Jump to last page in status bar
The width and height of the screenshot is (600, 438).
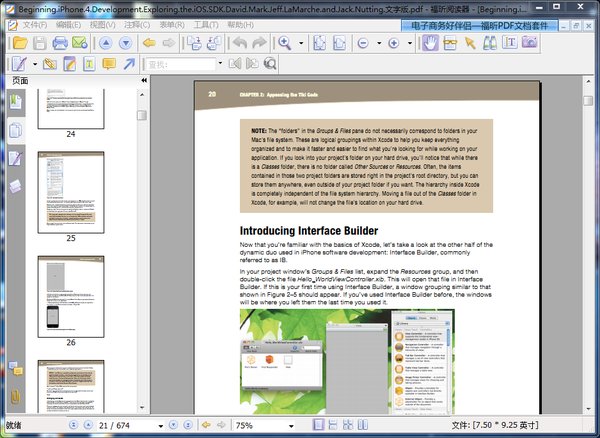(188, 425)
